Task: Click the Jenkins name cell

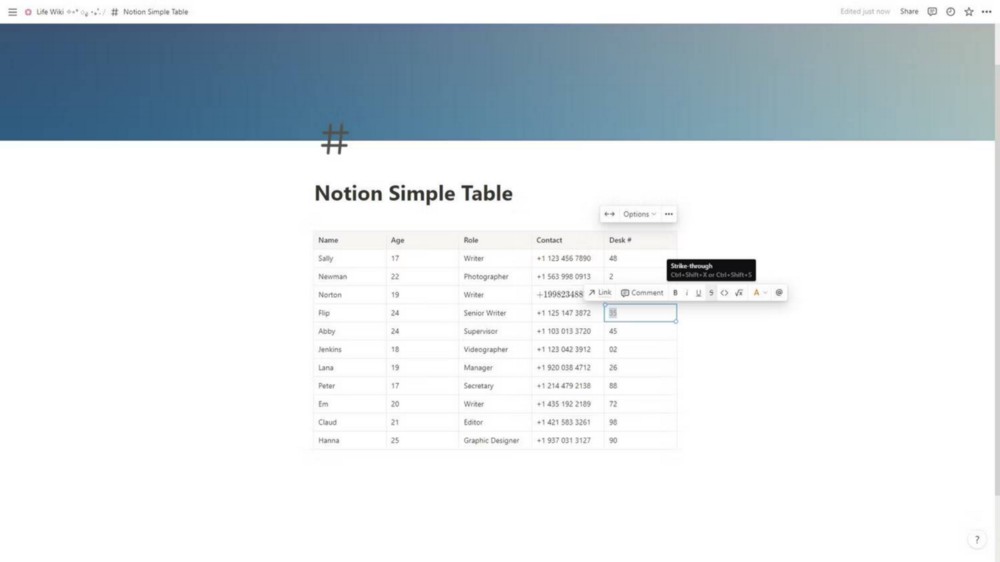Action: tap(349, 350)
